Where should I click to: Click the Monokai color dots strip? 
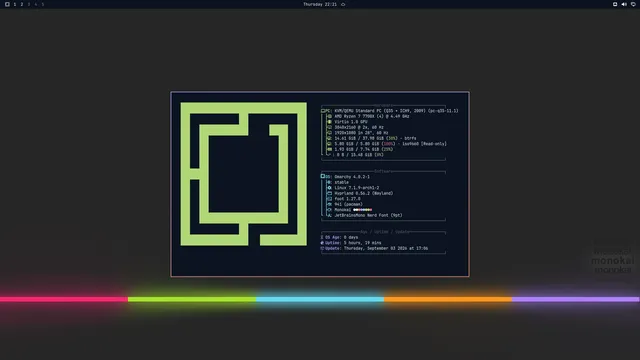[x=362, y=210]
